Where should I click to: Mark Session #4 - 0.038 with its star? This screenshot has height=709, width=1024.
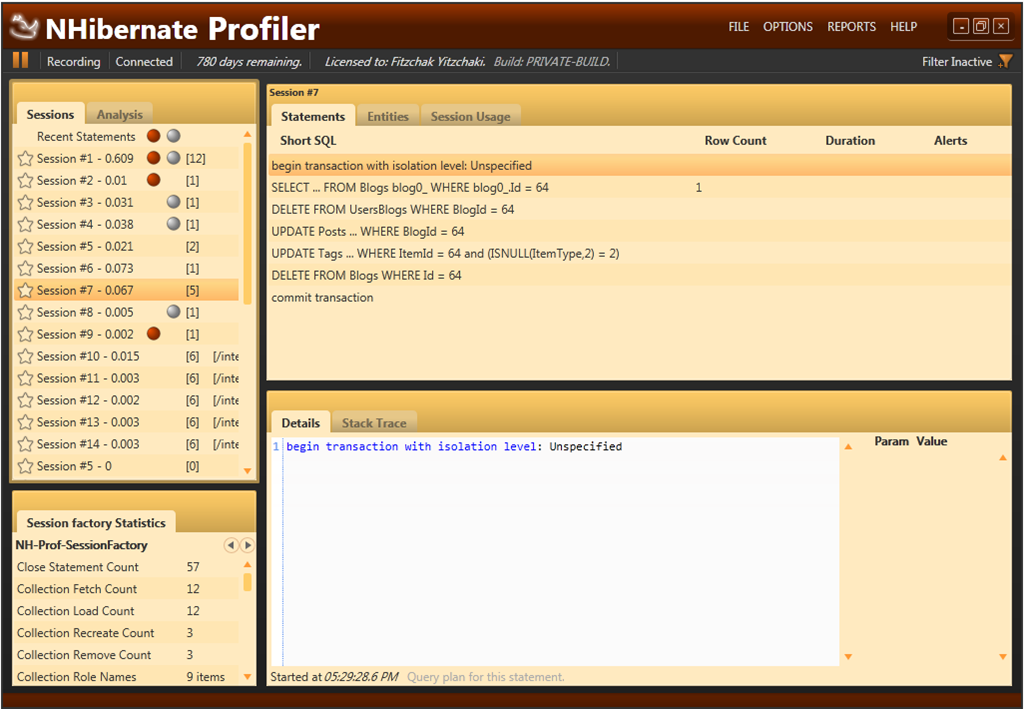point(25,225)
